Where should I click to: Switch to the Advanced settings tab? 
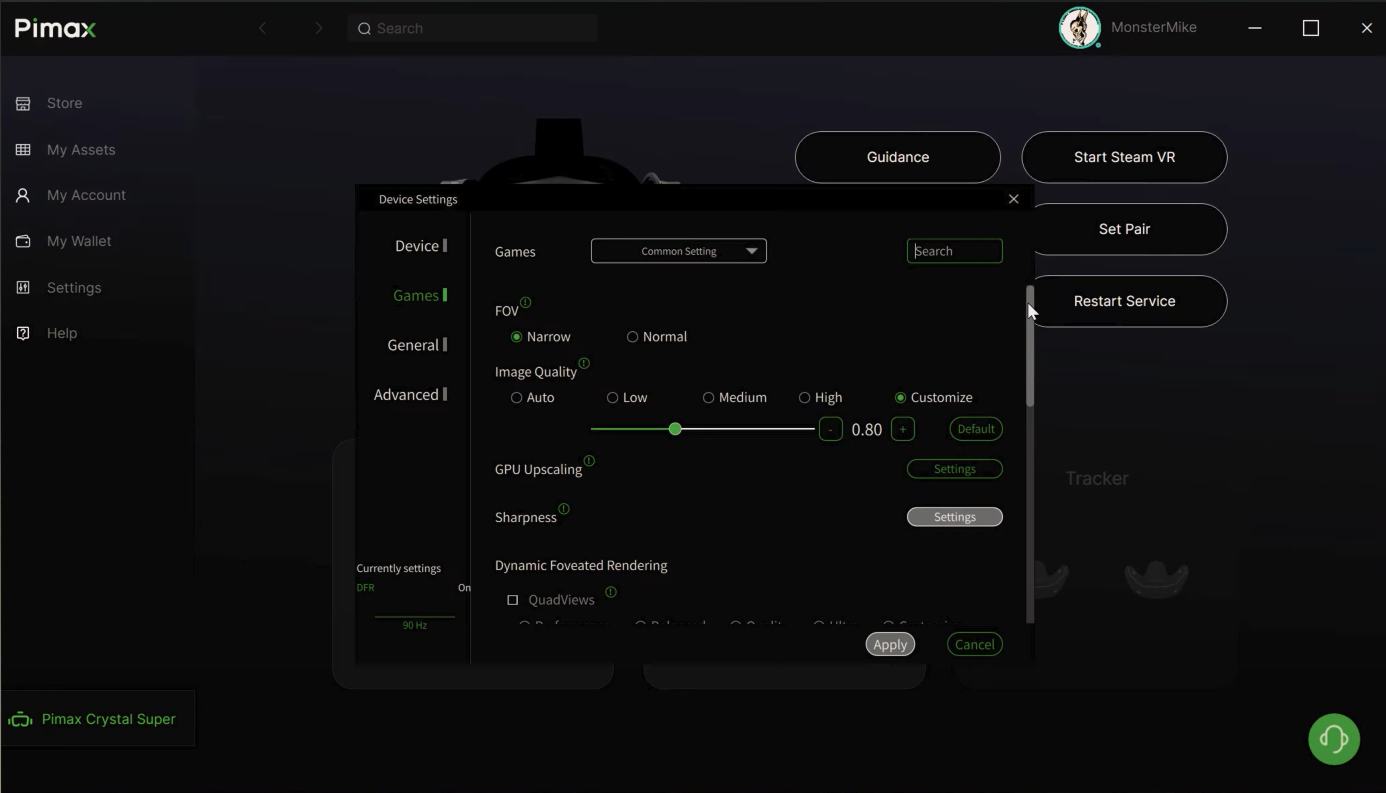(x=406, y=395)
